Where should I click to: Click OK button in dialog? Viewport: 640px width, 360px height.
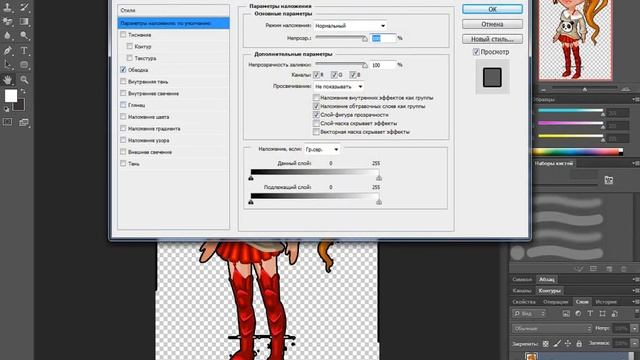pos(492,9)
